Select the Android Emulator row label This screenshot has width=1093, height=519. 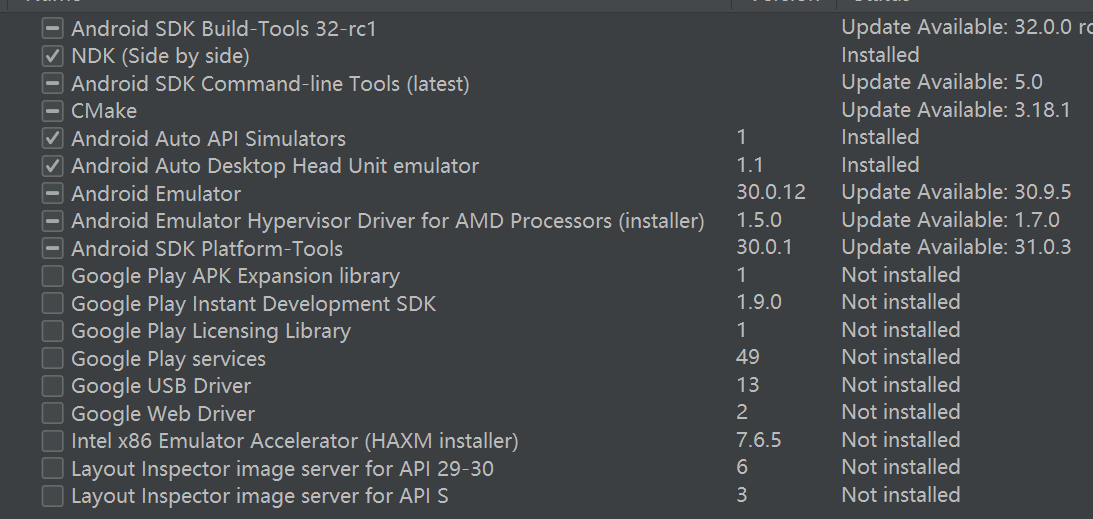156,194
